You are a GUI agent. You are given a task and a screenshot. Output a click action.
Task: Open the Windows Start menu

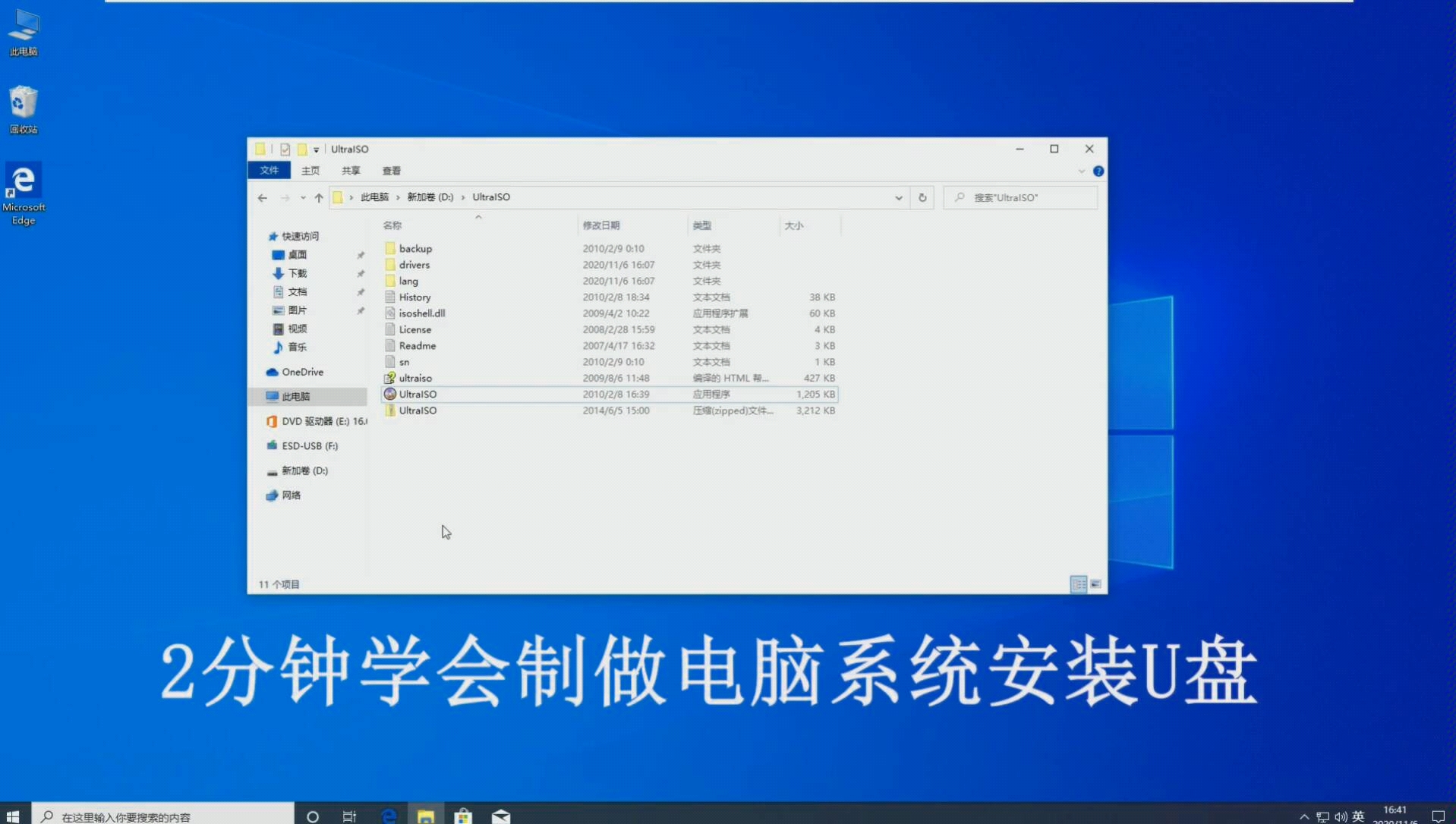pyautogui.click(x=13, y=816)
